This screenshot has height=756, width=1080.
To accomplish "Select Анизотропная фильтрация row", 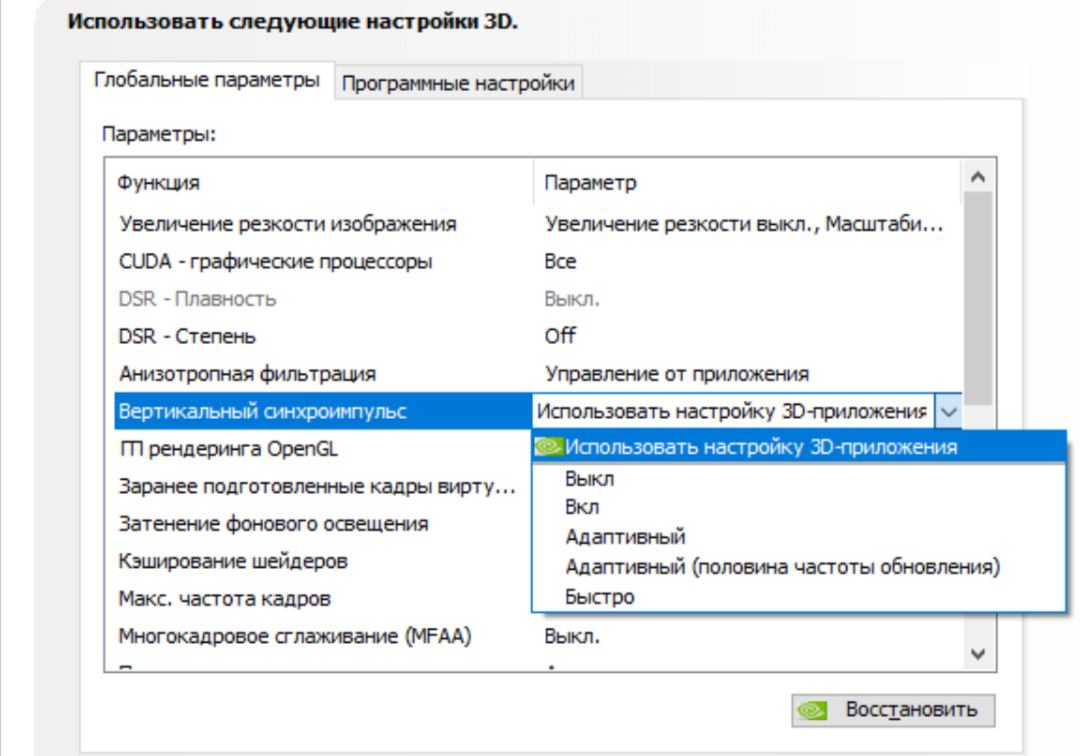I will [x=539, y=374].
